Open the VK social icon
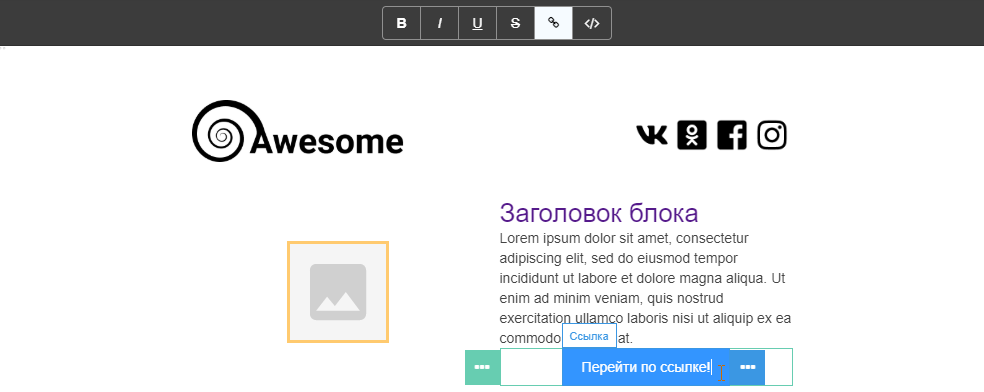The image size is (984, 392). [652, 135]
